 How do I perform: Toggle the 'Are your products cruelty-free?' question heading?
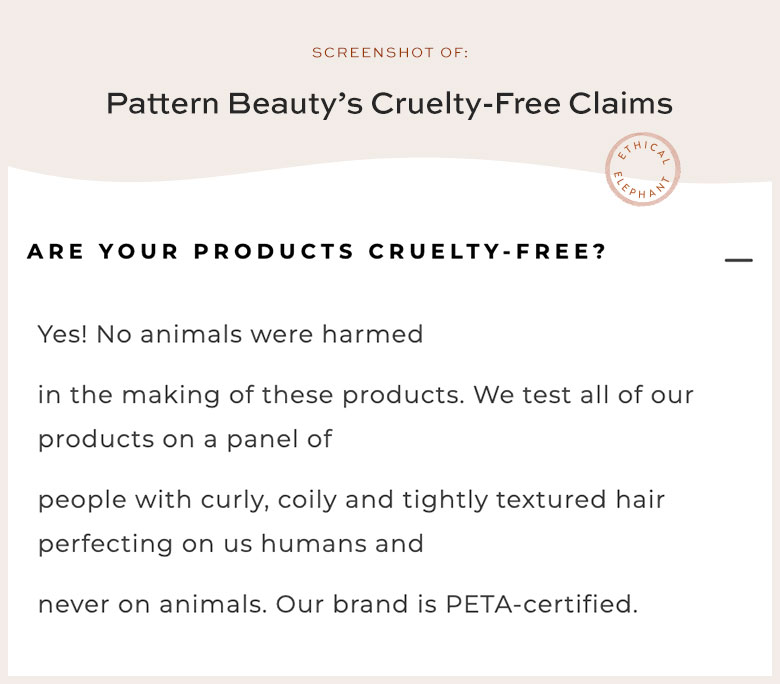click(x=317, y=252)
